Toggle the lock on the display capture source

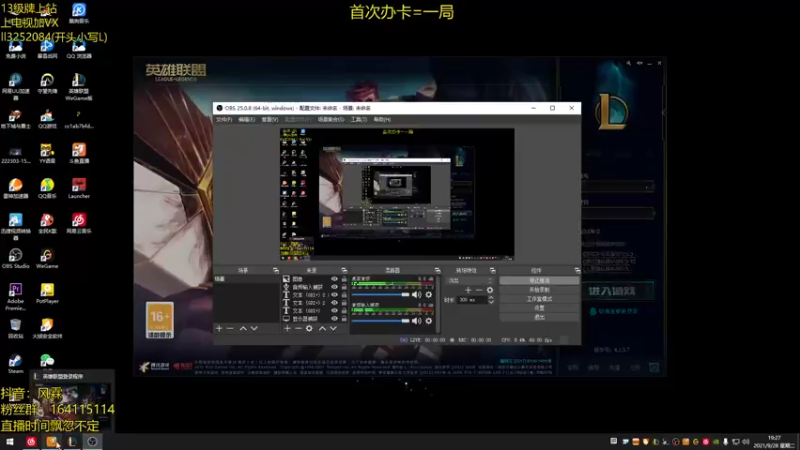pos(344,318)
